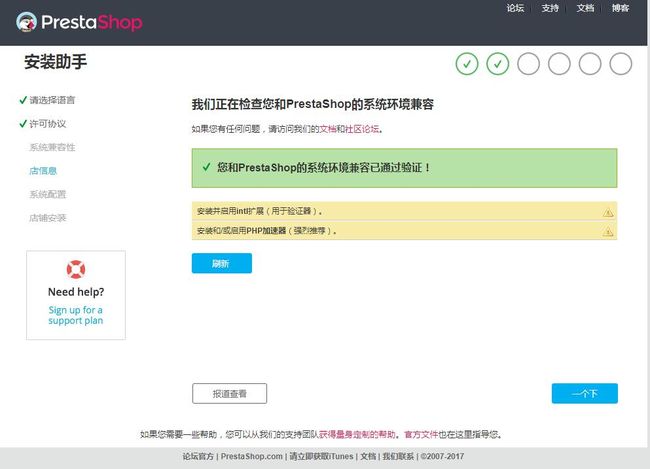Open the 我们联系 footer link
The height and width of the screenshot is (469, 650).
pos(398,456)
